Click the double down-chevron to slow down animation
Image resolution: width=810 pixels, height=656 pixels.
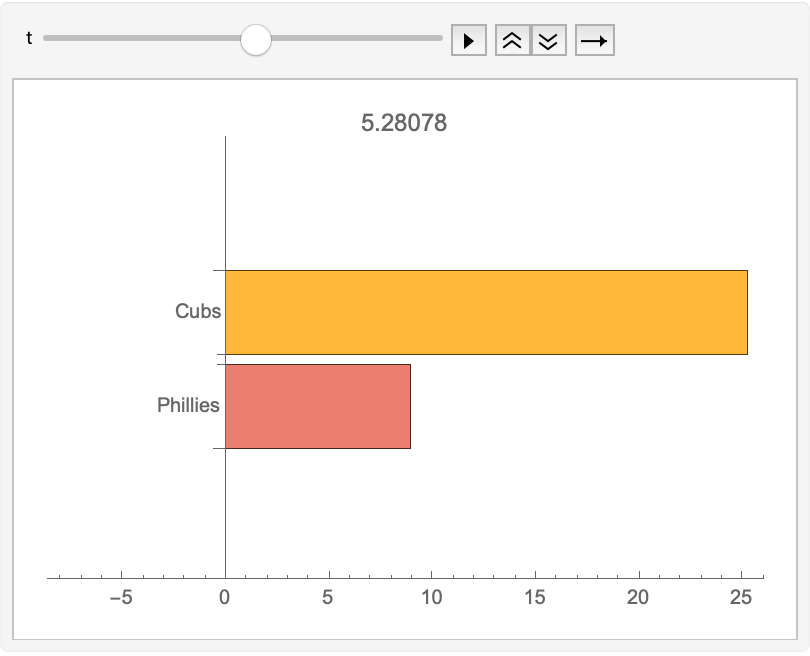pos(547,40)
